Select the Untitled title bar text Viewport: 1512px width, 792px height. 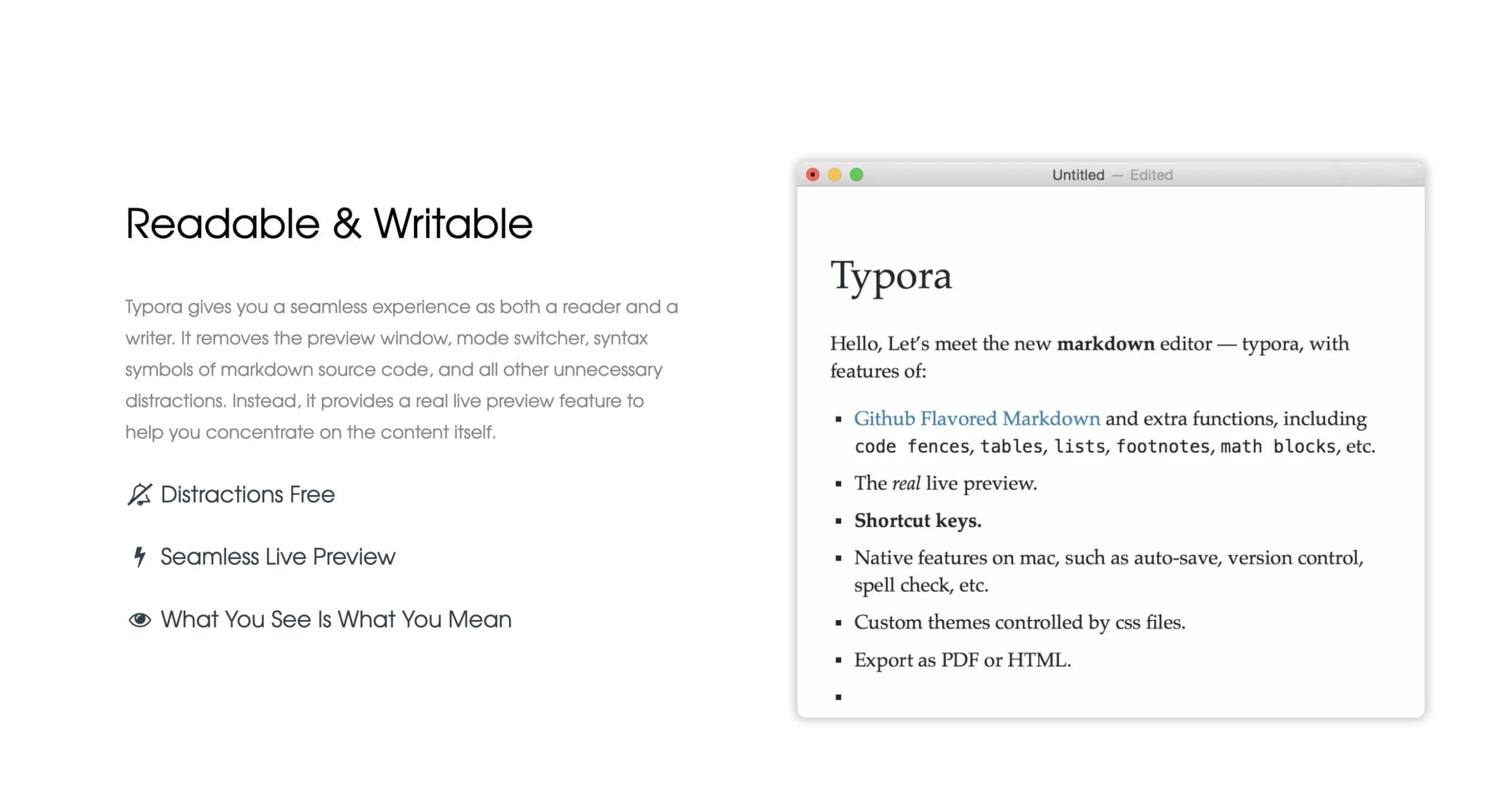coord(1077,175)
